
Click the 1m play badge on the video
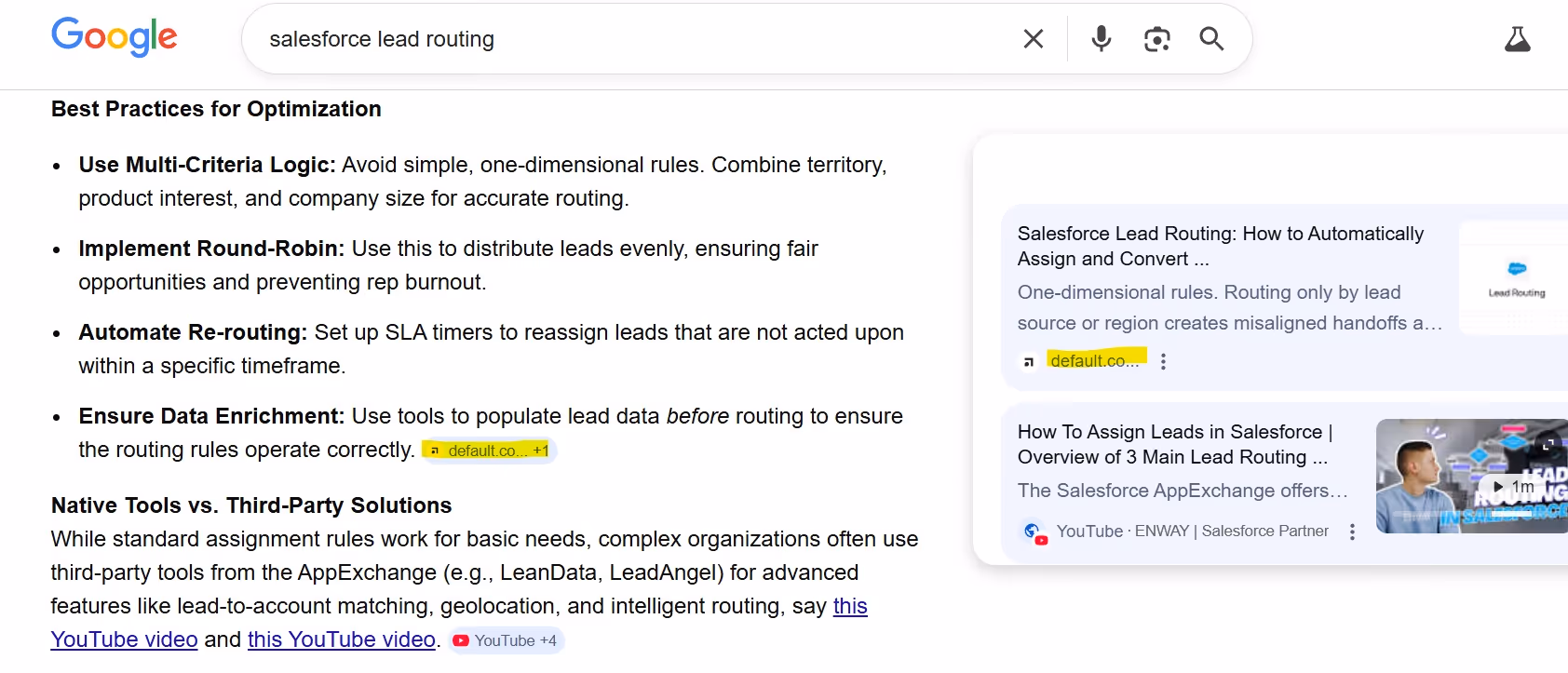click(x=1513, y=486)
